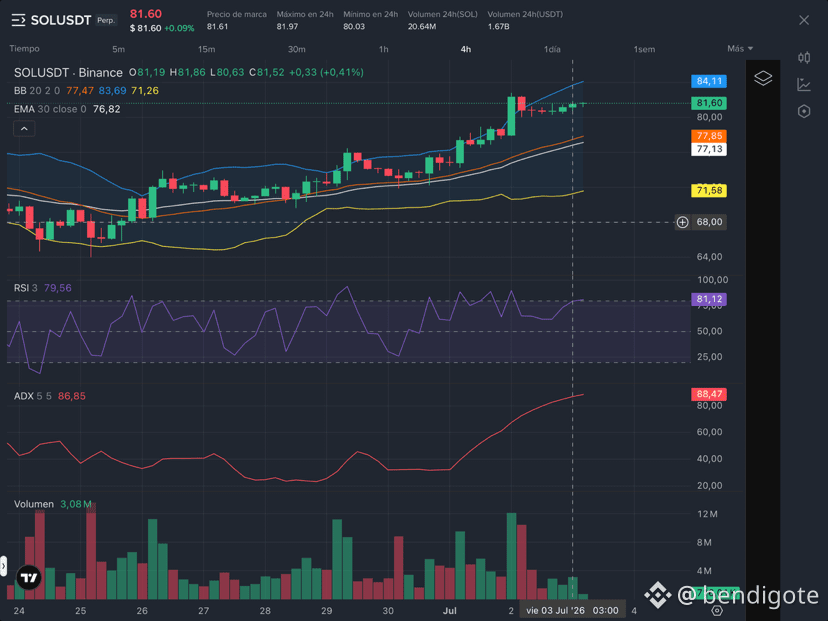Screen dimensions: 828x621
Task: Click the 68,00 crosshair price label
Action: pyautogui.click(x=709, y=222)
